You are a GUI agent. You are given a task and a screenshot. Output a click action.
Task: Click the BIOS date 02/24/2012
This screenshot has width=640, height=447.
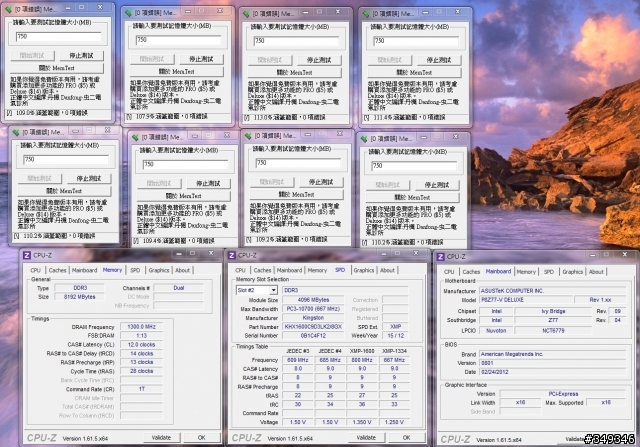pos(553,372)
